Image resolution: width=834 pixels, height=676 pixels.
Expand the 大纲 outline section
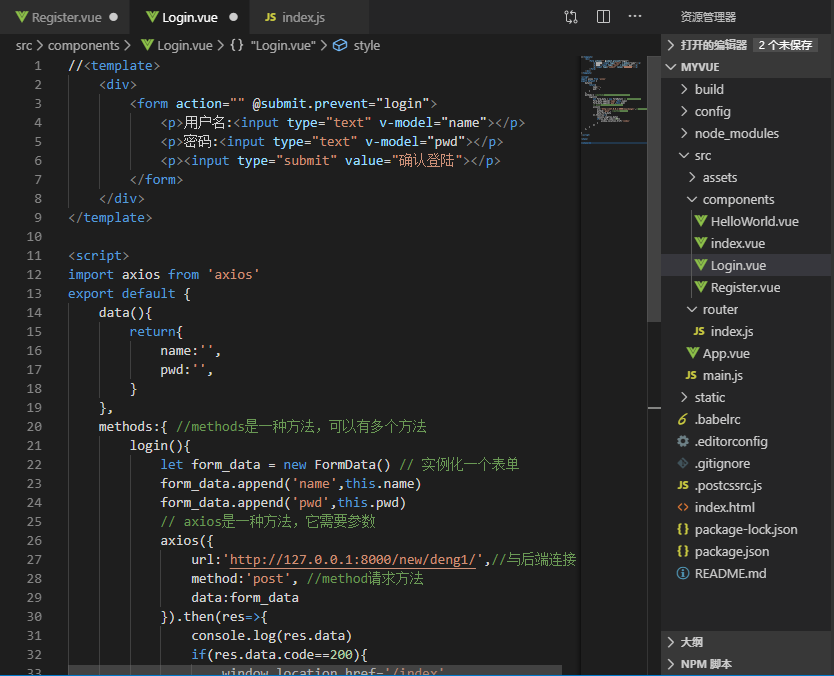(690, 642)
